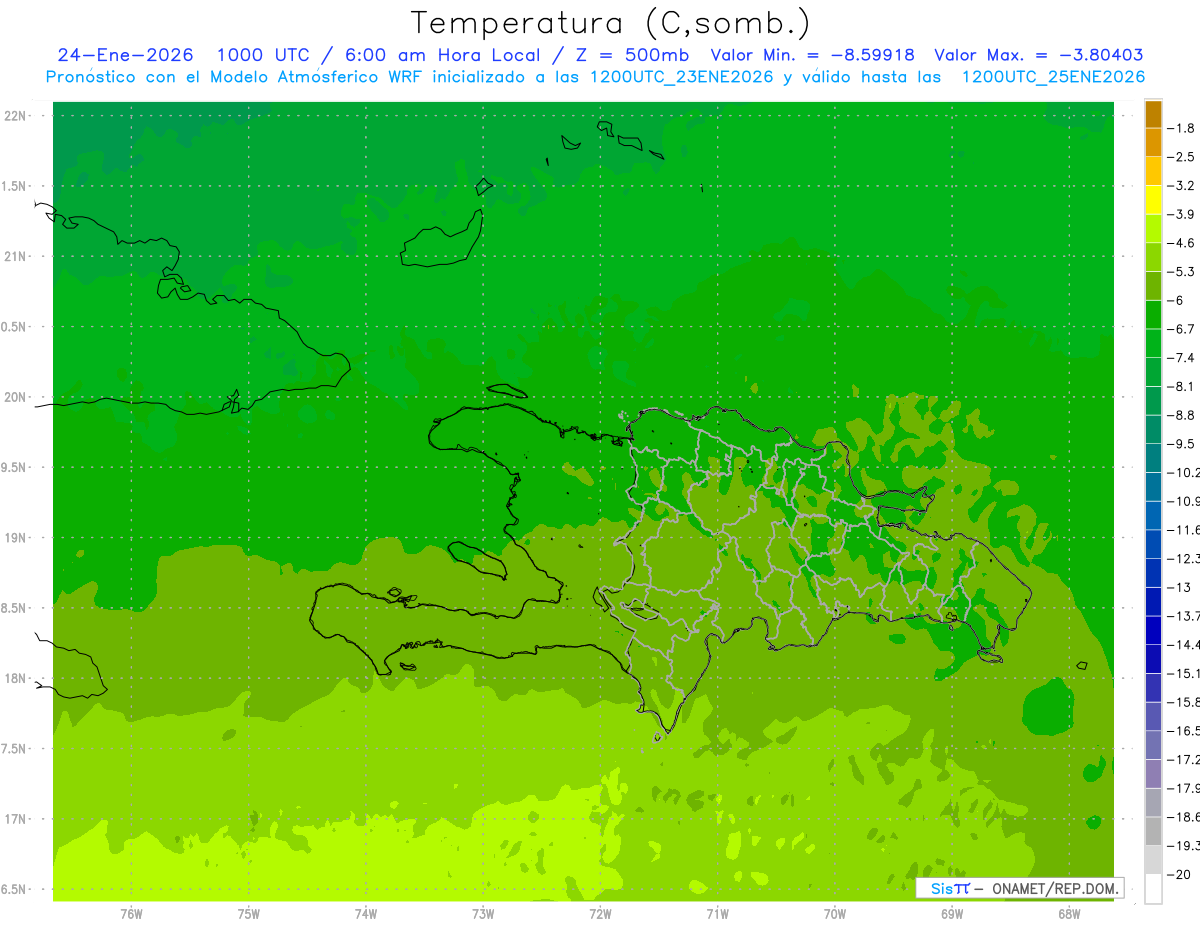This screenshot has height=927, width=1200.
Task: Click 'Valor Max. = -3.80403' text
Action: coord(1039,55)
